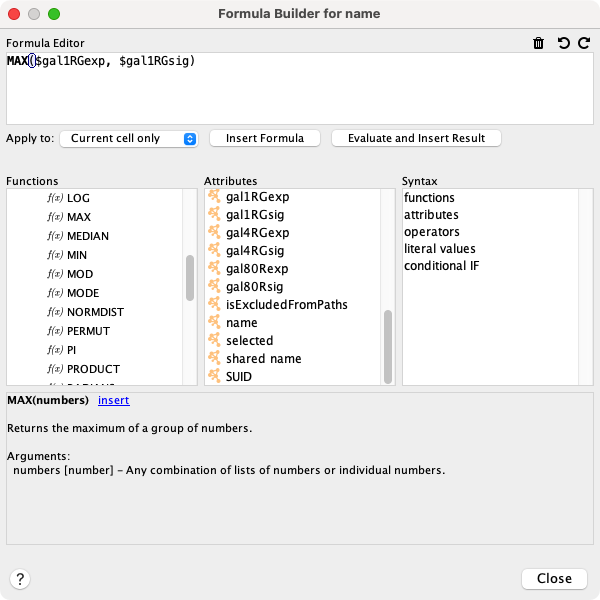The width and height of the screenshot is (600, 600).
Task: Click the isExcludedFromPaths attribute icon
Action: click(214, 305)
